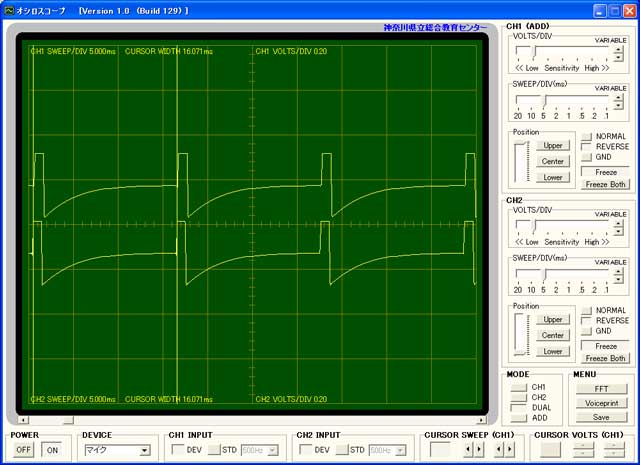
Task: Move first sweep cursor right
Action: click(x=478, y=450)
